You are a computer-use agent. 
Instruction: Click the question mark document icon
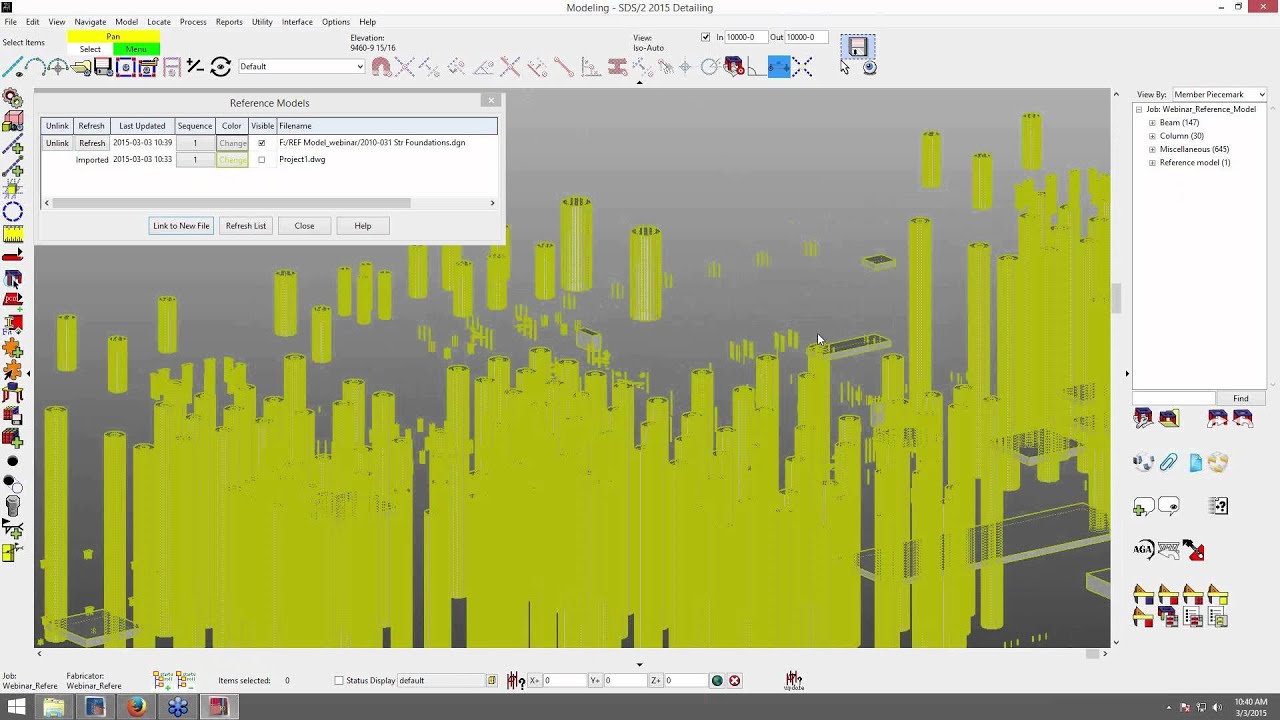click(x=1218, y=506)
